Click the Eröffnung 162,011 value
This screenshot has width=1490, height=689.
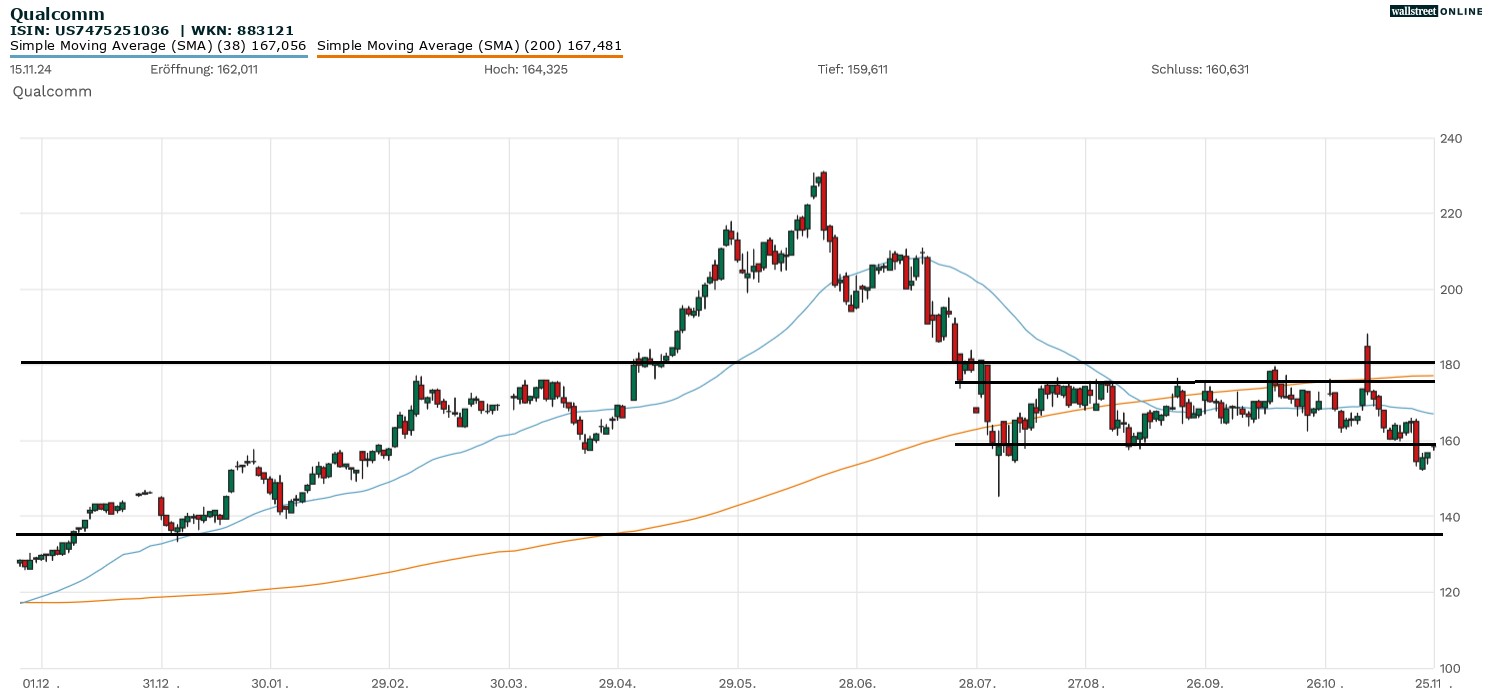click(204, 69)
